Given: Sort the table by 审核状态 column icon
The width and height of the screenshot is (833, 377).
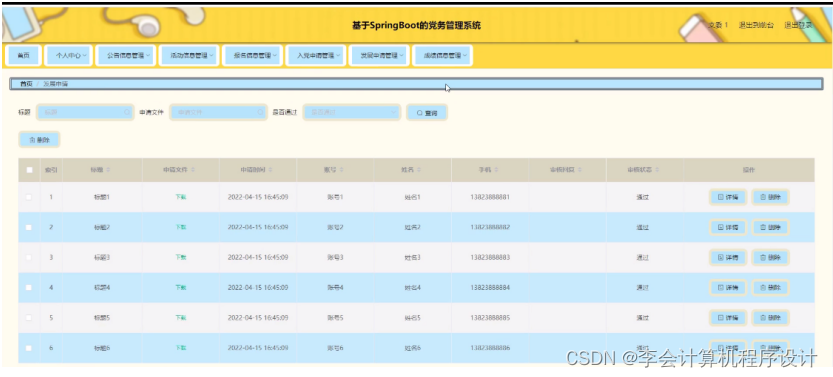Looking at the screenshot, I should click(x=657, y=170).
